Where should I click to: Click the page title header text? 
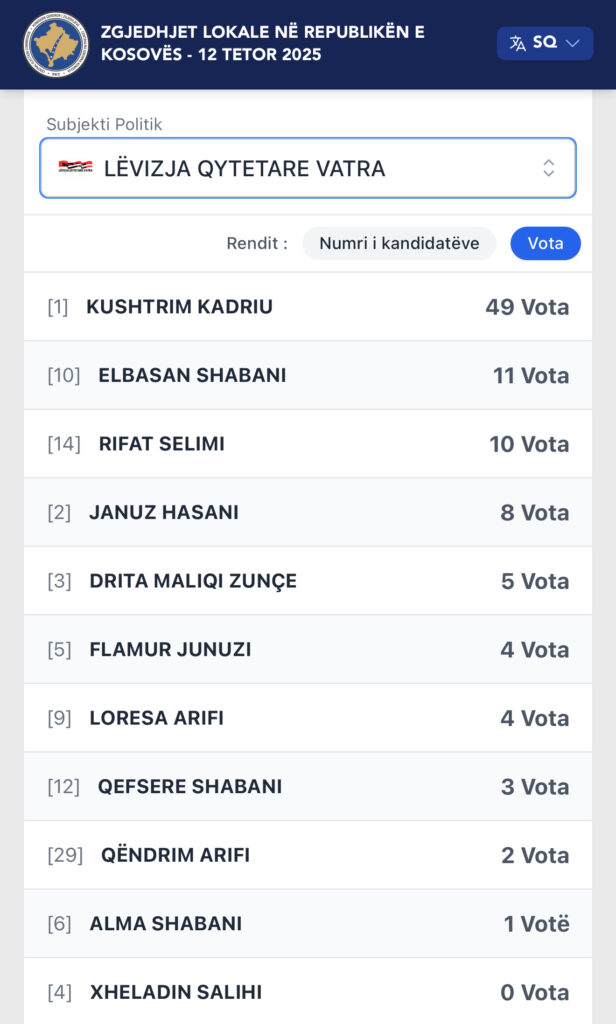[x=262, y=43]
